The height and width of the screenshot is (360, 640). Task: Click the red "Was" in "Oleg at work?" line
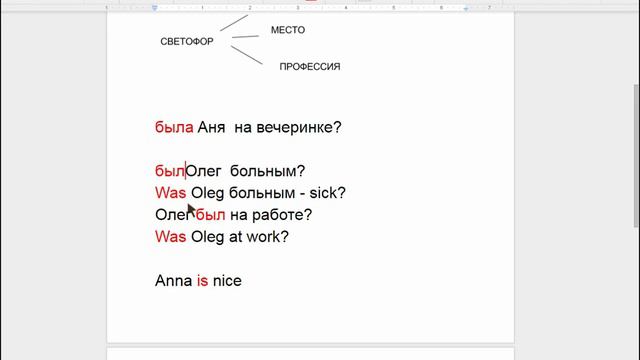coord(171,237)
